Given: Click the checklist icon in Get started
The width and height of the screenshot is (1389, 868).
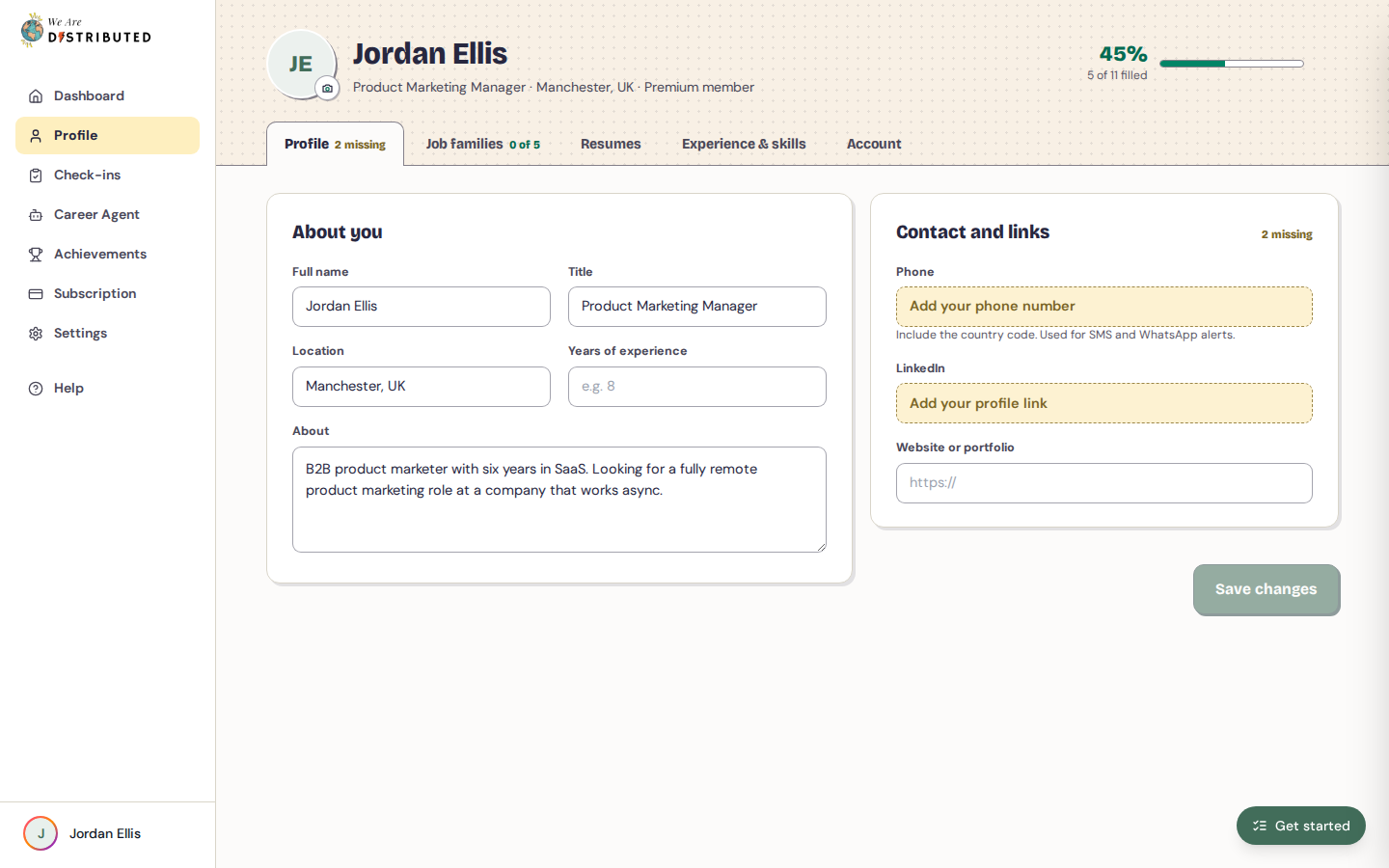Looking at the screenshot, I should pyautogui.click(x=1260, y=826).
